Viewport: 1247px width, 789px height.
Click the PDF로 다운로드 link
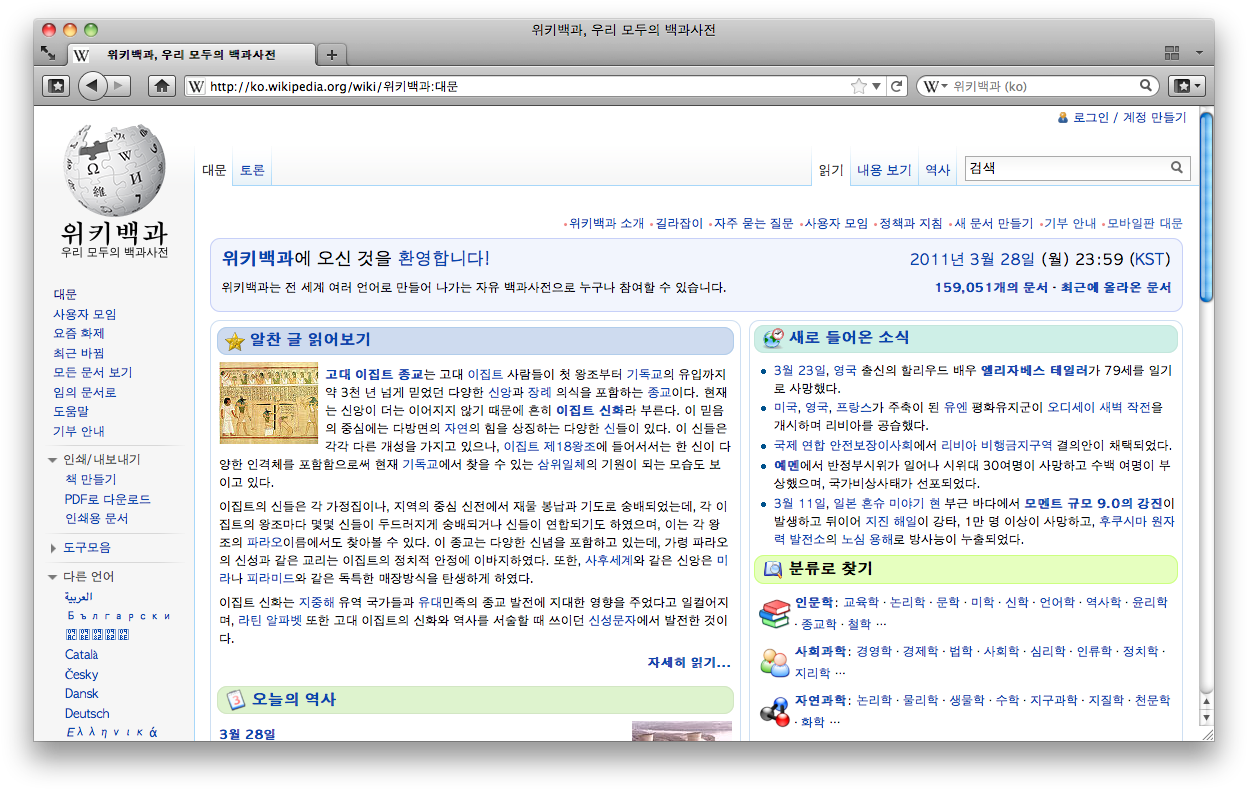108,499
